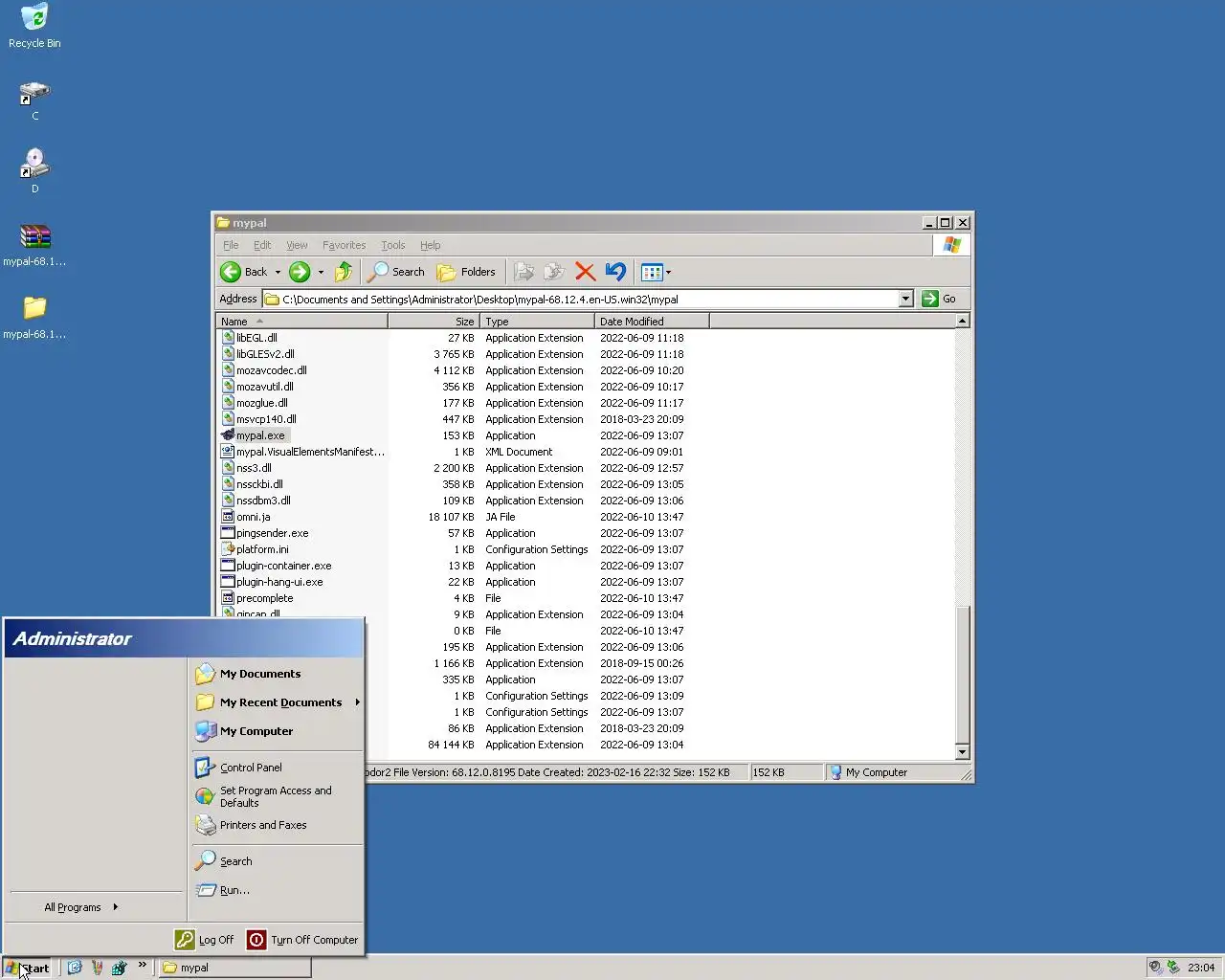Select the plugin-container.exe file
The image size is (1225, 980).
(x=283, y=566)
